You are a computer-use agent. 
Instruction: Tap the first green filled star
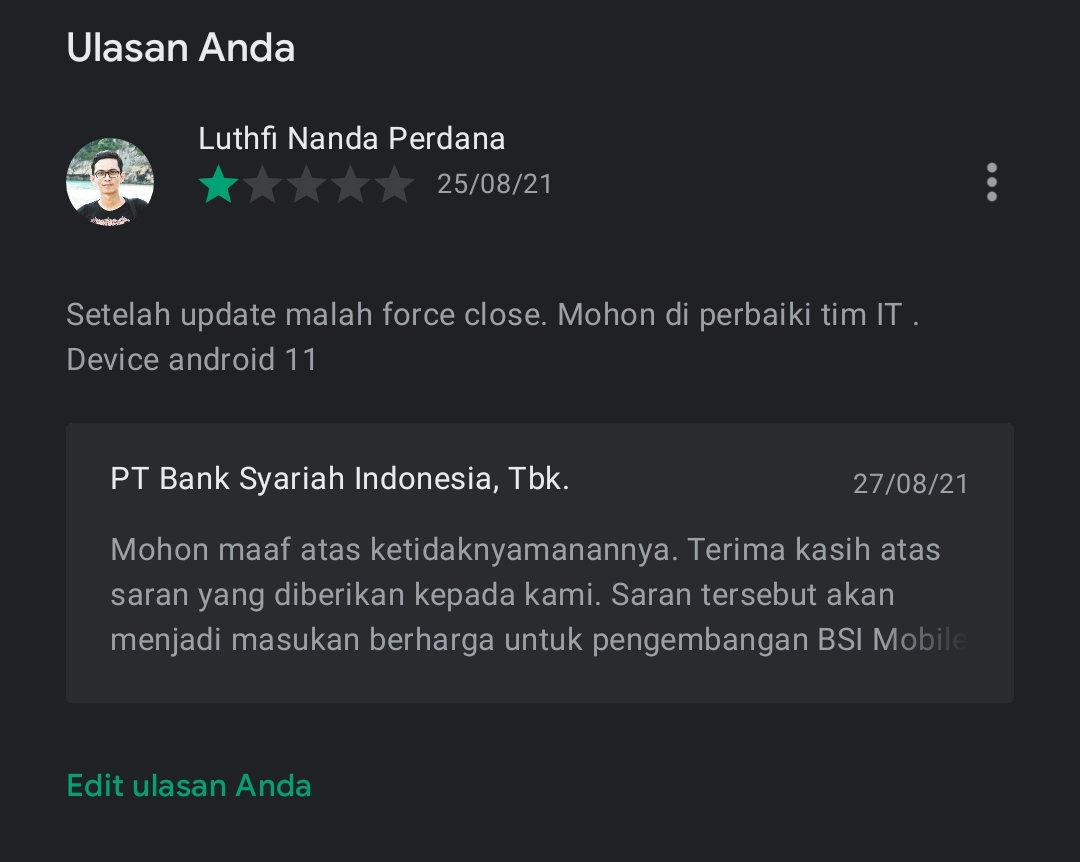[218, 185]
